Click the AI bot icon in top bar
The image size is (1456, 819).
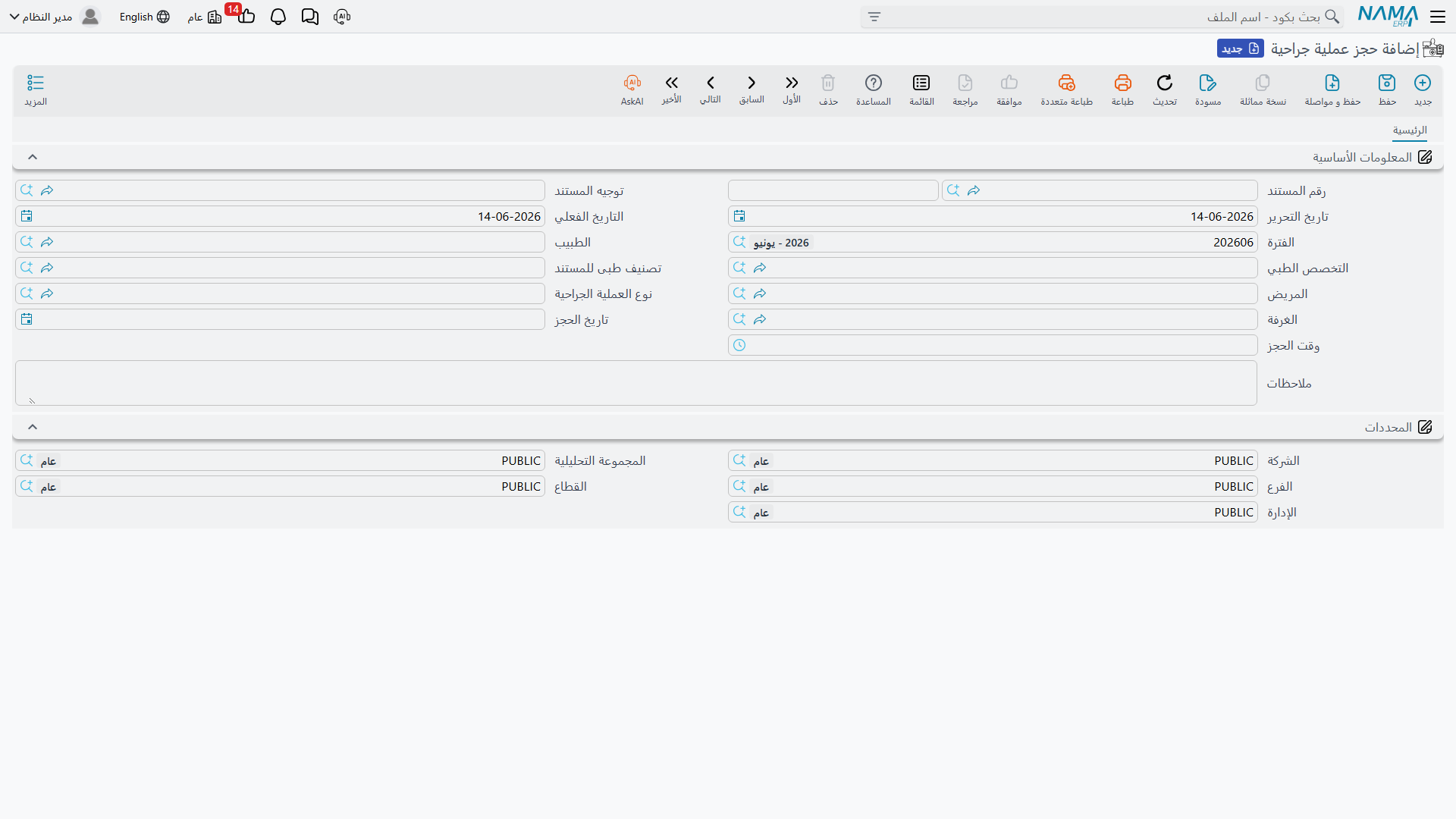(342, 17)
